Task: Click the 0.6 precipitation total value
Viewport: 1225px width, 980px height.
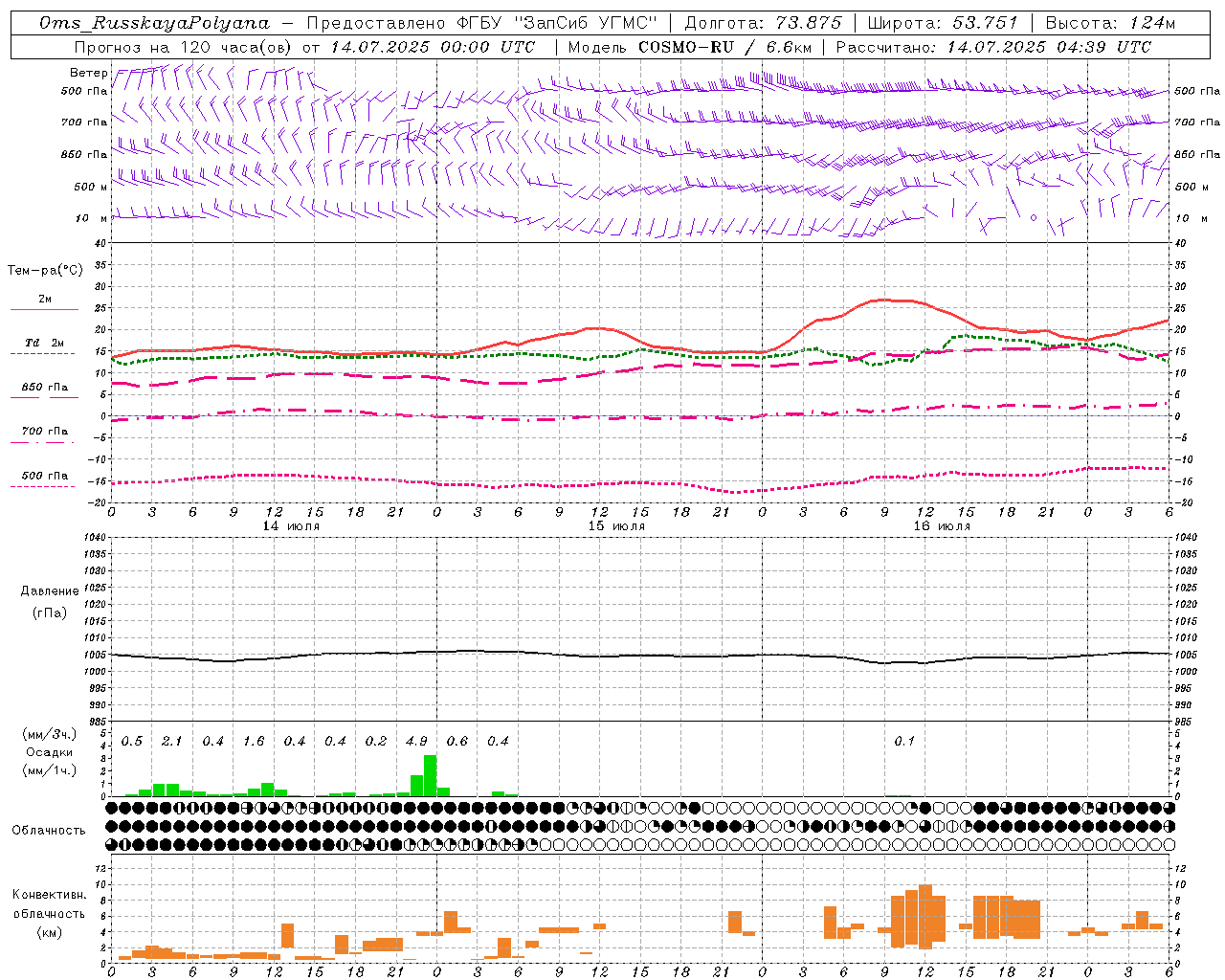Action: 457,742
